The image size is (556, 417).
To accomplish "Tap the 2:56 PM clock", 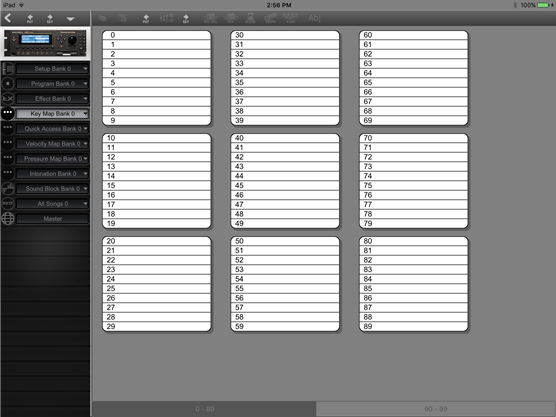I will (279, 5).
